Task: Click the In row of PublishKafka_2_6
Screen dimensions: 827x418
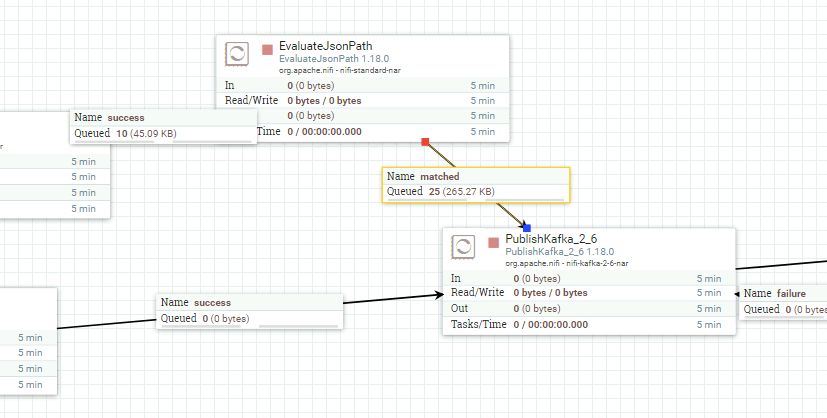Action: pyautogui.click(x=589, y=278)
